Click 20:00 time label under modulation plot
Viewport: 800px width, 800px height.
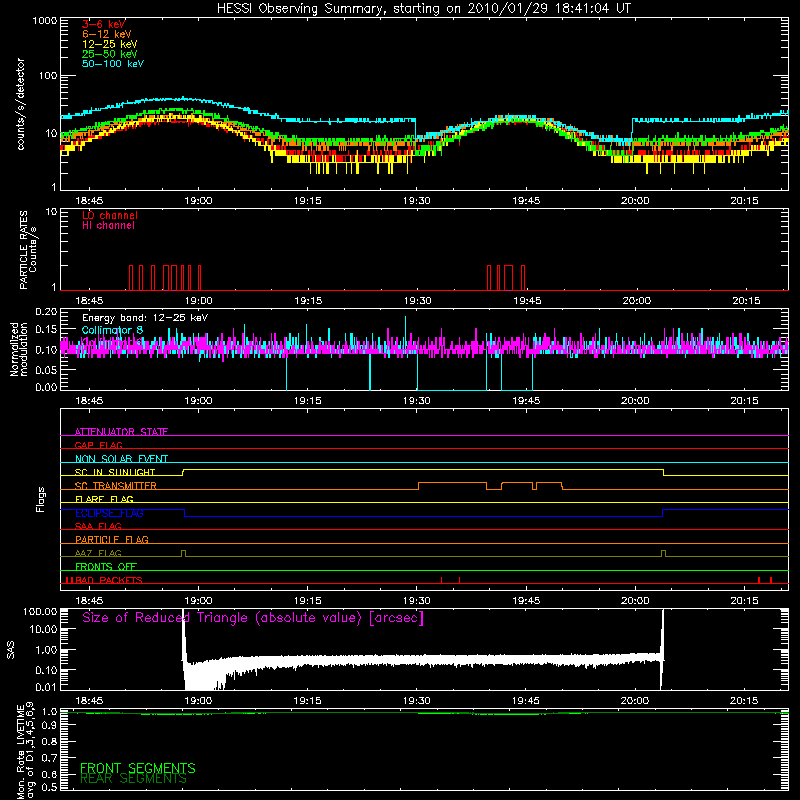tap(635, 401)
